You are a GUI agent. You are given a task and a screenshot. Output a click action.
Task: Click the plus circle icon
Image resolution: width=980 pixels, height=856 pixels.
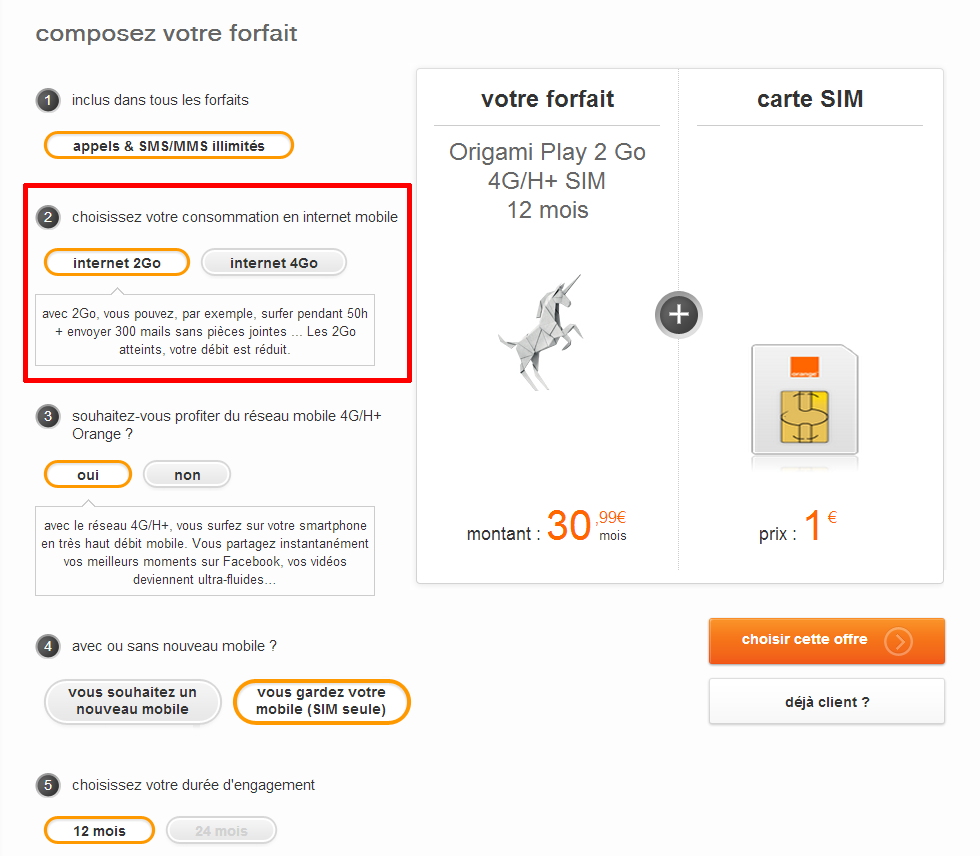(x=679, y=314)
